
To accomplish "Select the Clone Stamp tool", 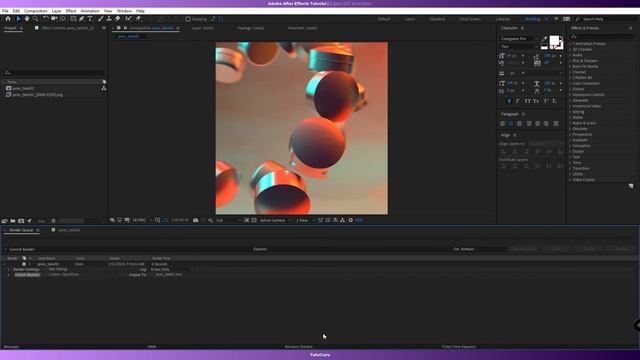I will [x=109, y=19].
